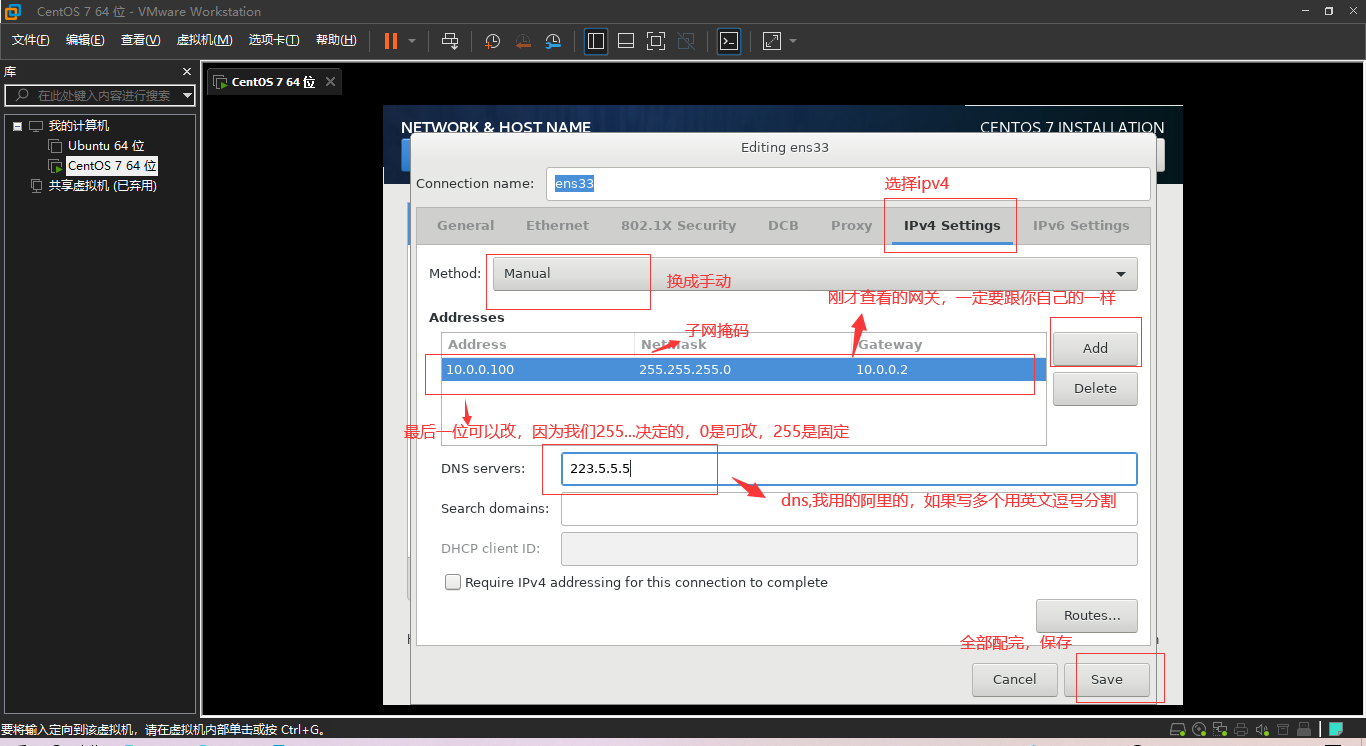This screenshot has width=1366, height=746.
Task: Switch to the DCB tab
Action: click(783, 226)
